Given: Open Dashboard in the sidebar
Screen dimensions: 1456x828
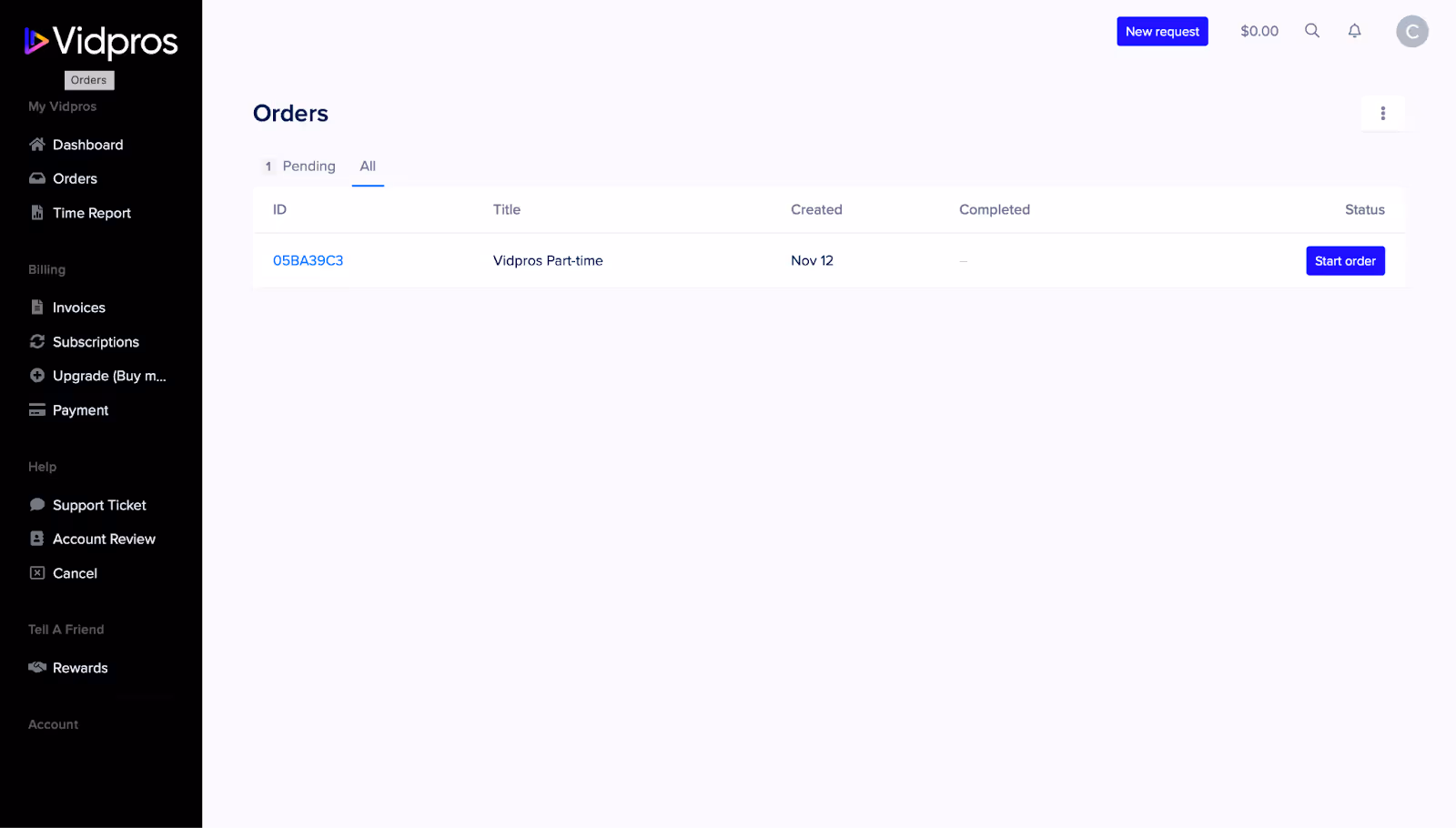Looking at the screenshot, I should pyautogui.click(x=87, y=145).
